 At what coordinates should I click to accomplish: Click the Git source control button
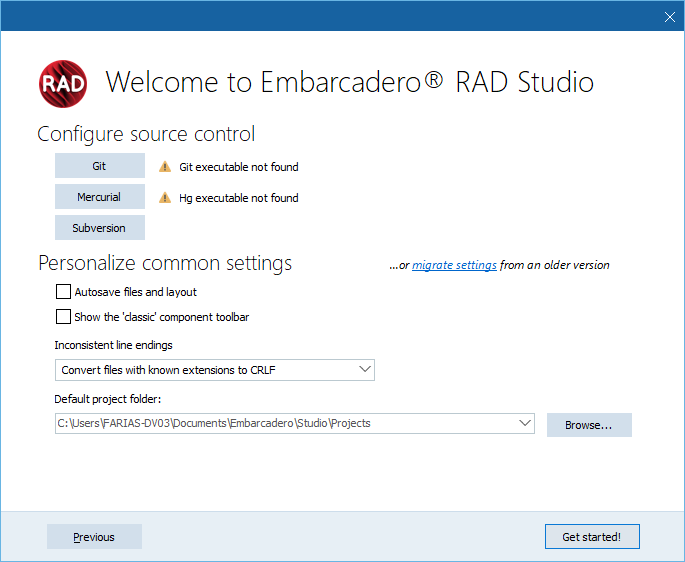(100, 166)
